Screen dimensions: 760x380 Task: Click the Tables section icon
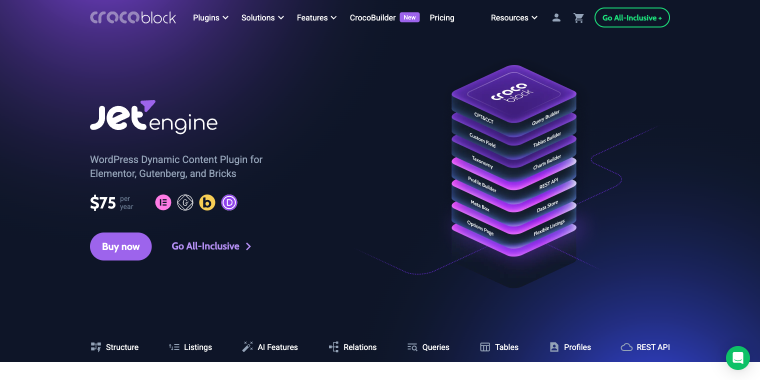click(x=485, y=347)
